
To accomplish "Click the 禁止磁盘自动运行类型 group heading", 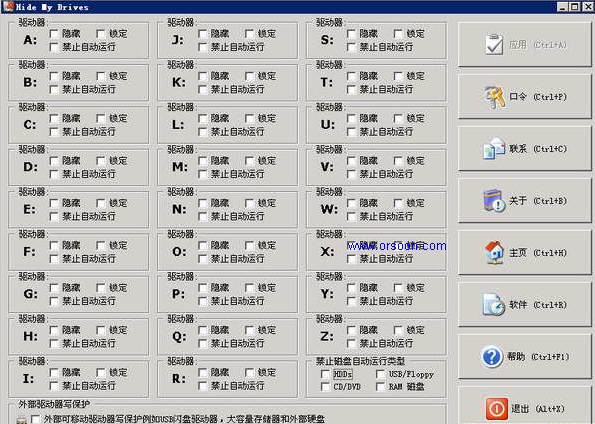I will [x=360, y=361].
